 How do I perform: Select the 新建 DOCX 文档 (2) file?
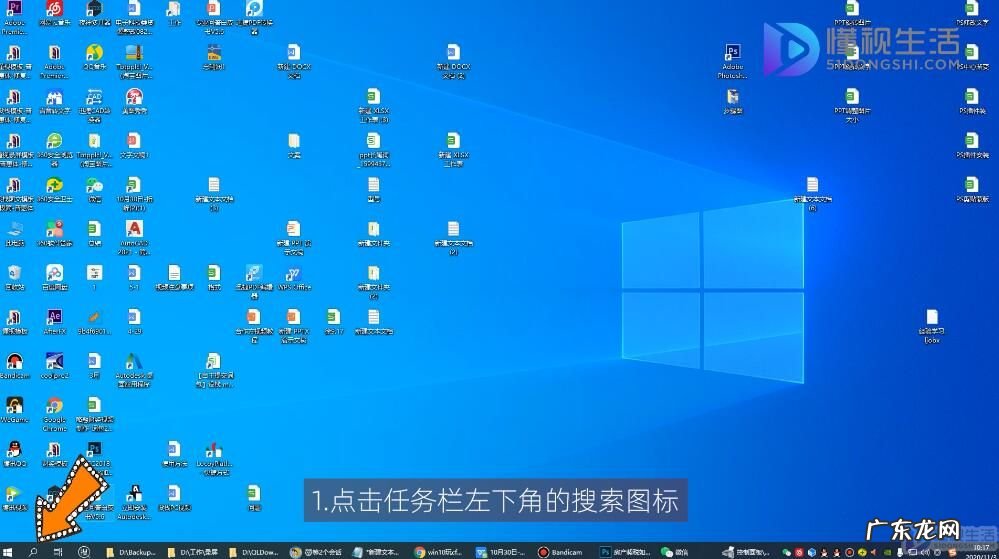[x=453, y=61]
